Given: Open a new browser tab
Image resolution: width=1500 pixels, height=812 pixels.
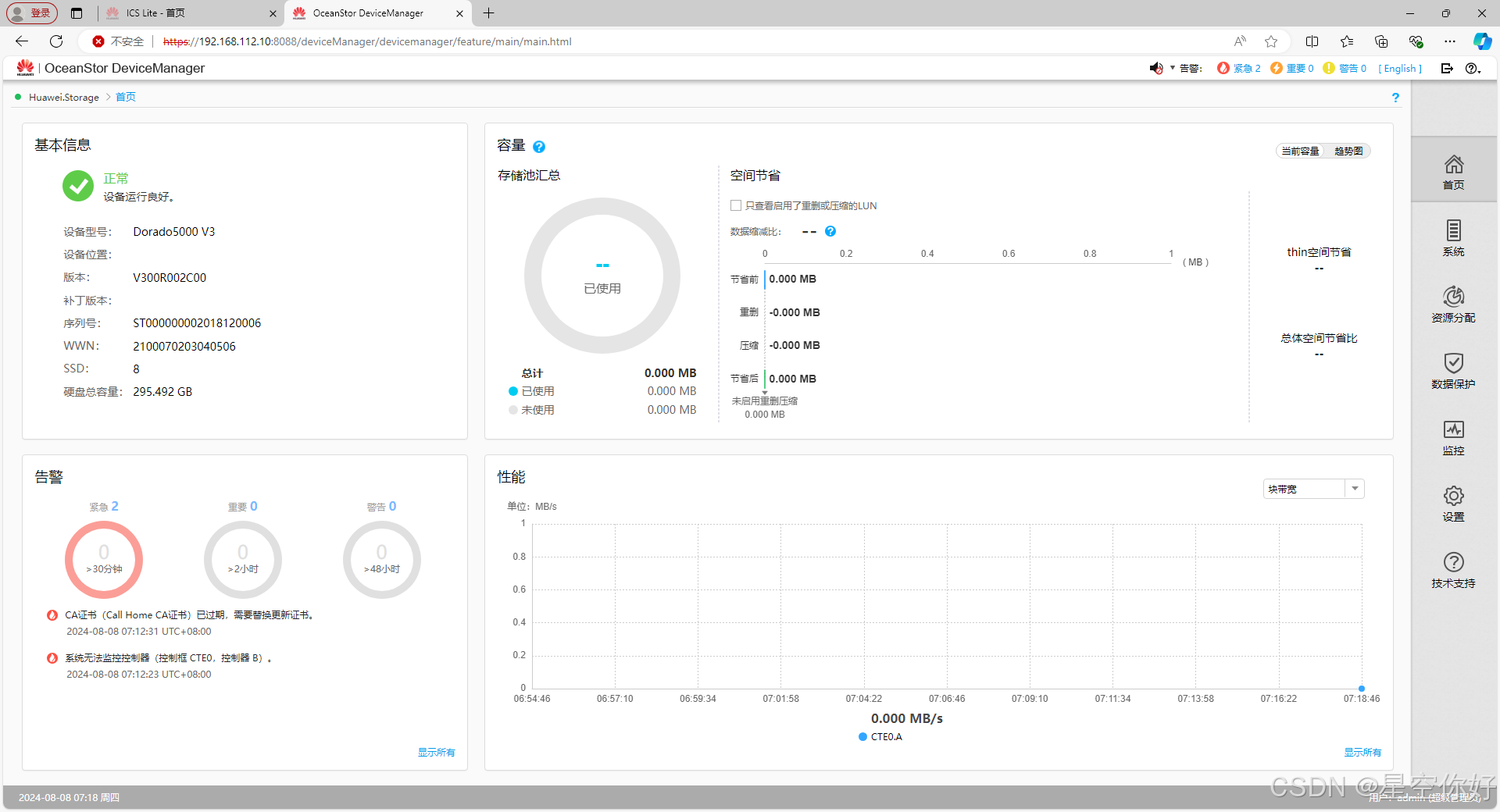Looking at the screenshot, I should (x=489, y=13).
